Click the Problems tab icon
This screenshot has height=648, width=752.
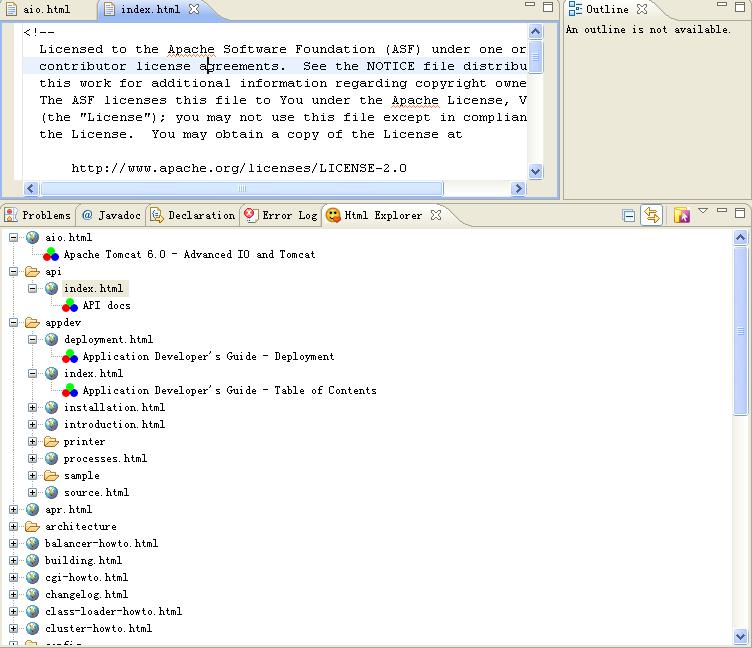click(11, 215)
